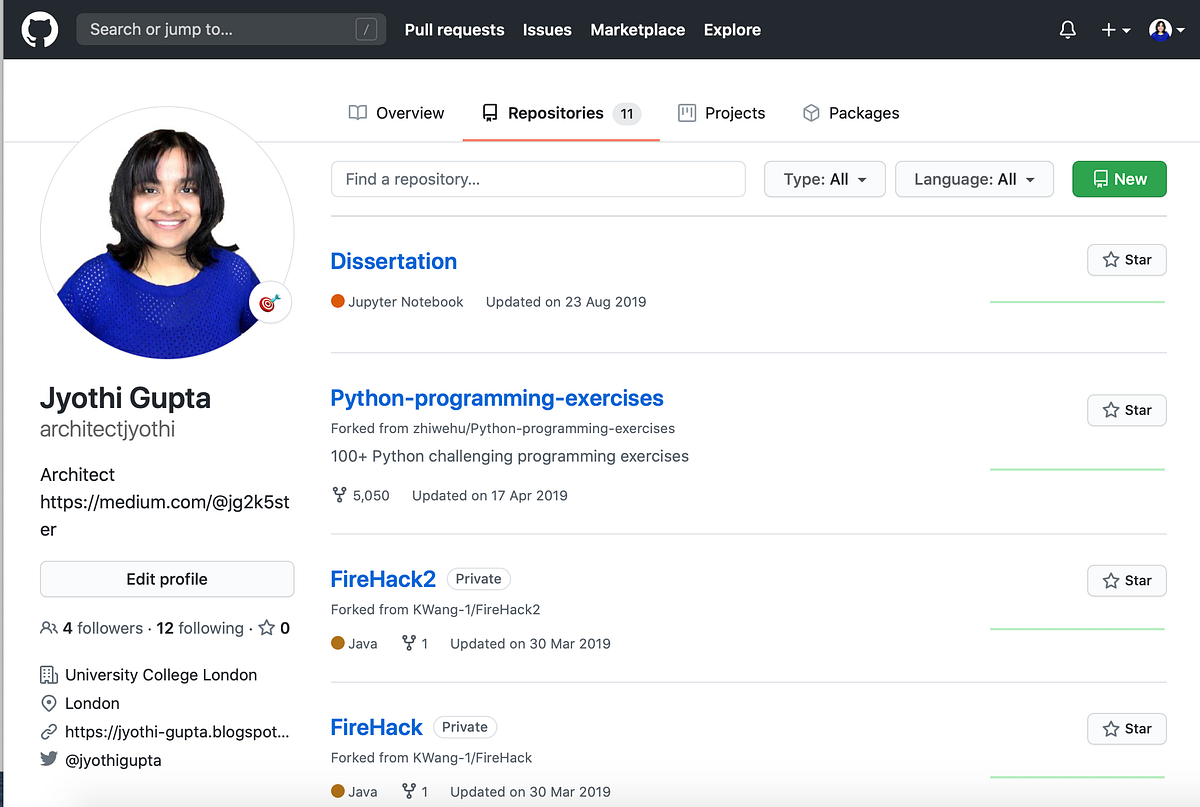Viewport: 1200px width, 807px height.
Task: Click the organization building icon near University College London
Action: (49, 675)
